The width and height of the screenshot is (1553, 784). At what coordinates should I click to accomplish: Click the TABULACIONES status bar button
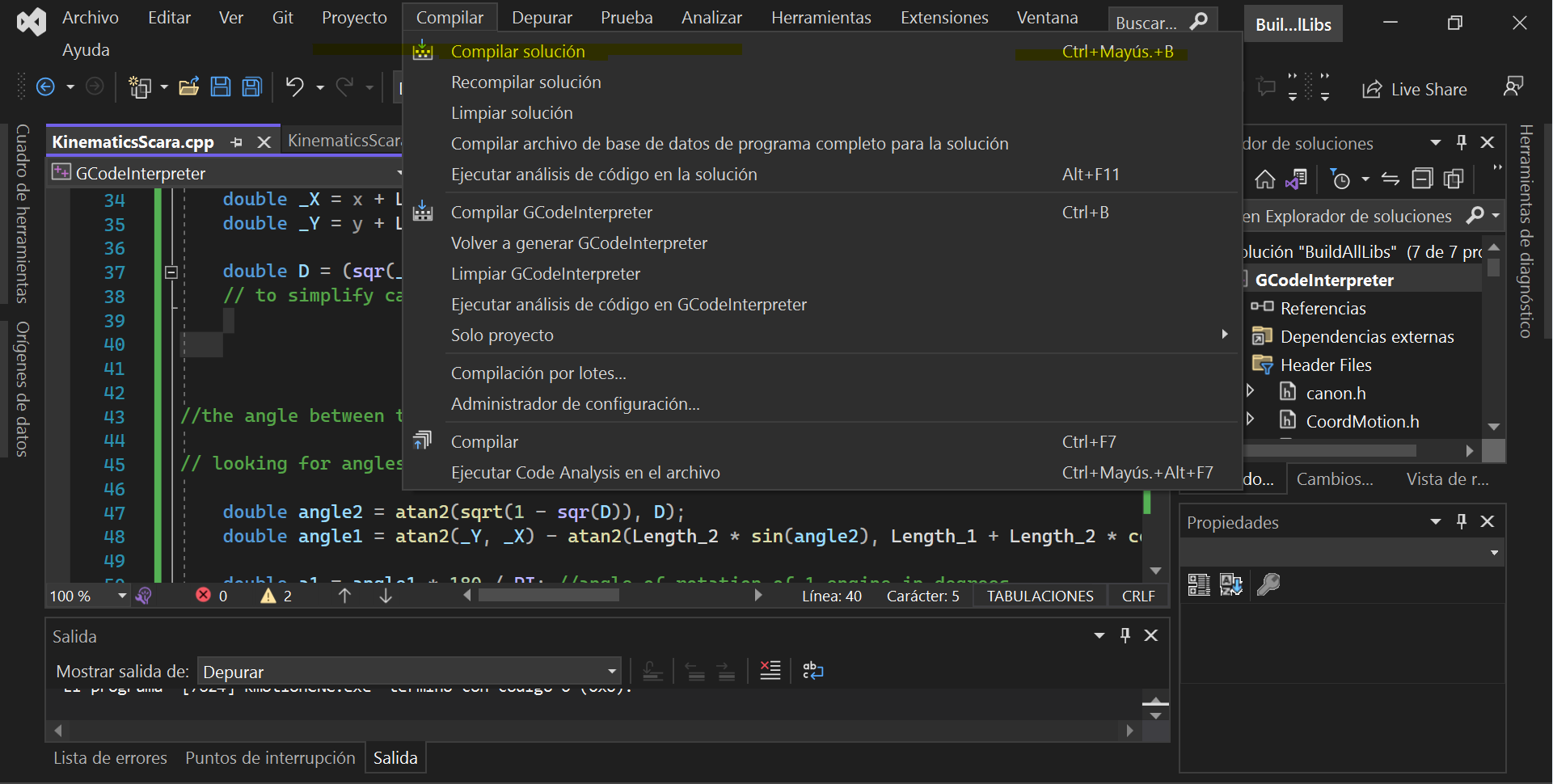click(1040, 596)
